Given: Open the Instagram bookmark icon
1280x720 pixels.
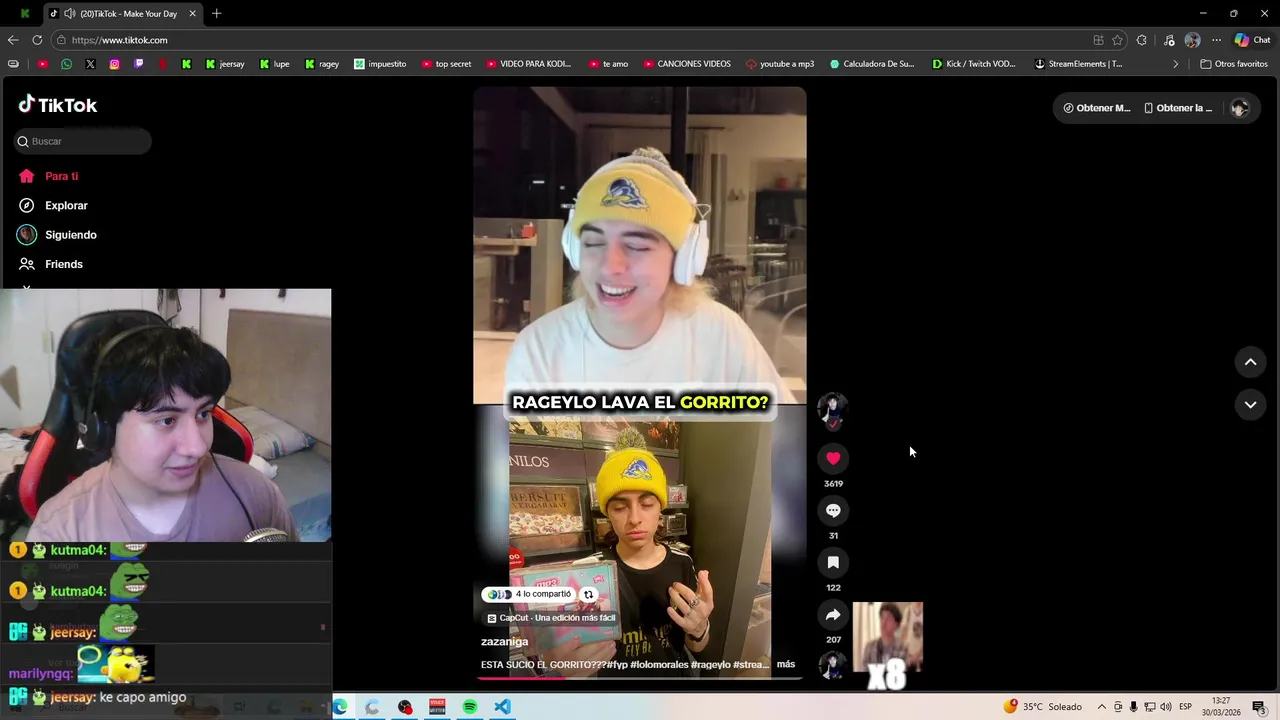Looking at the screenshot, I should click(114, 64).
